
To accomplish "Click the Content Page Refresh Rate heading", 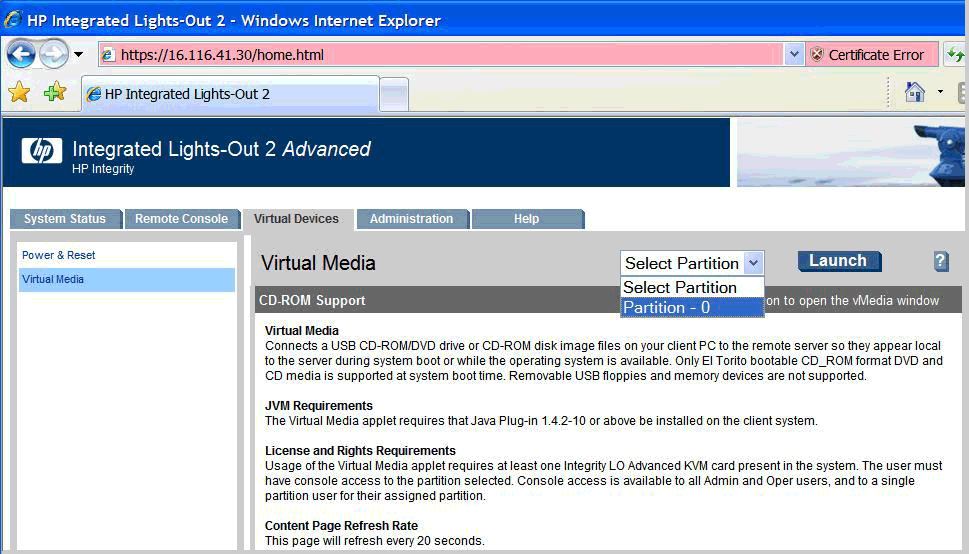I will point(341,526).
